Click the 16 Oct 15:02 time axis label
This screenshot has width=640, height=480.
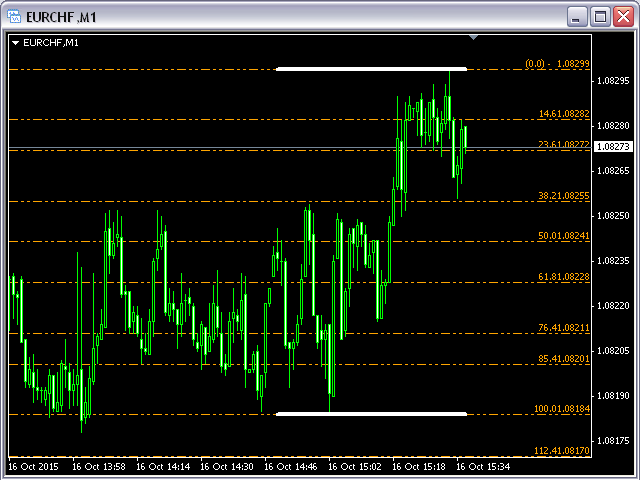point(357,466)
